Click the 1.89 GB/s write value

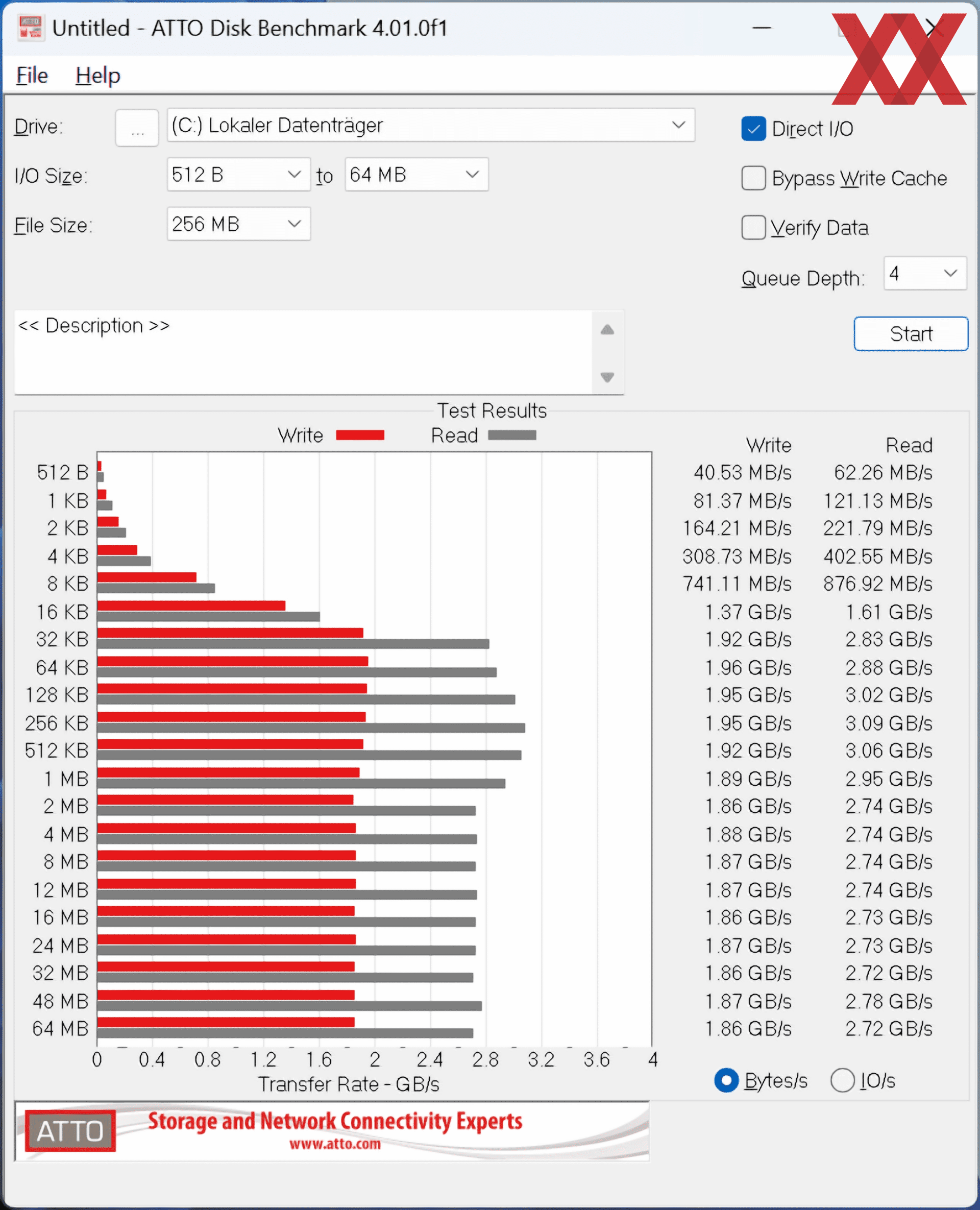coord(748,779)
